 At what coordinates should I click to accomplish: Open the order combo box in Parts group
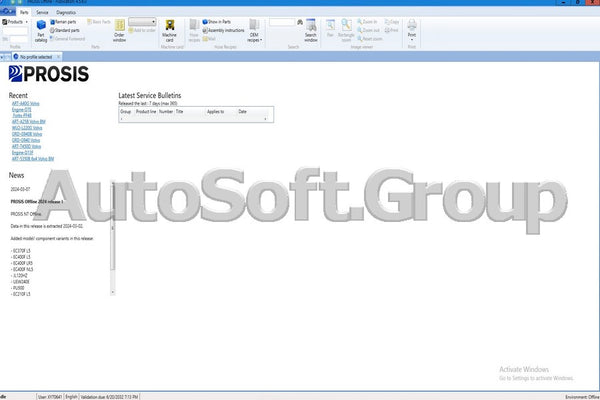tap(142, 22)
